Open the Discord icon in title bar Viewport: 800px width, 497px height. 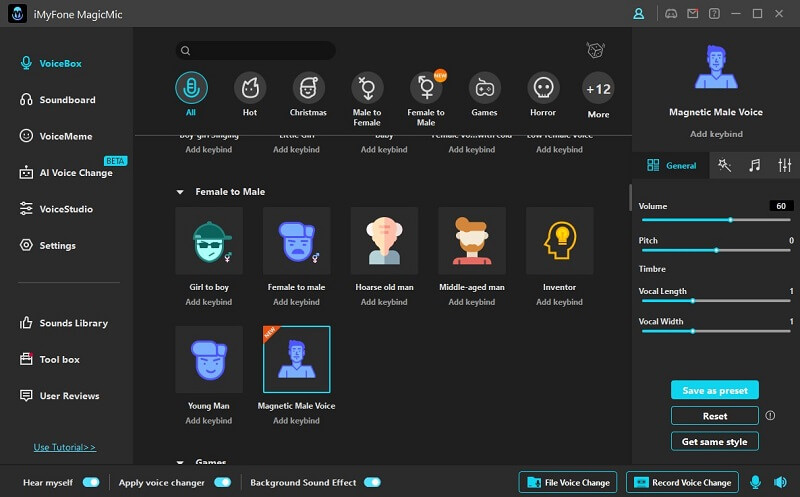[x=671, y=14]
